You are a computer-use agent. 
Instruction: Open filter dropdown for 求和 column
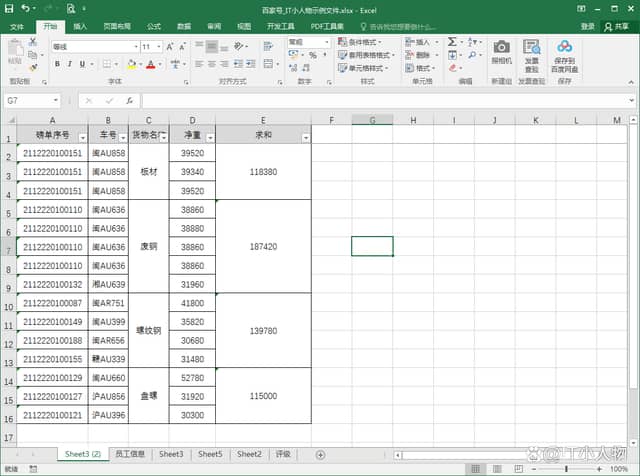(x=304, y=137)
